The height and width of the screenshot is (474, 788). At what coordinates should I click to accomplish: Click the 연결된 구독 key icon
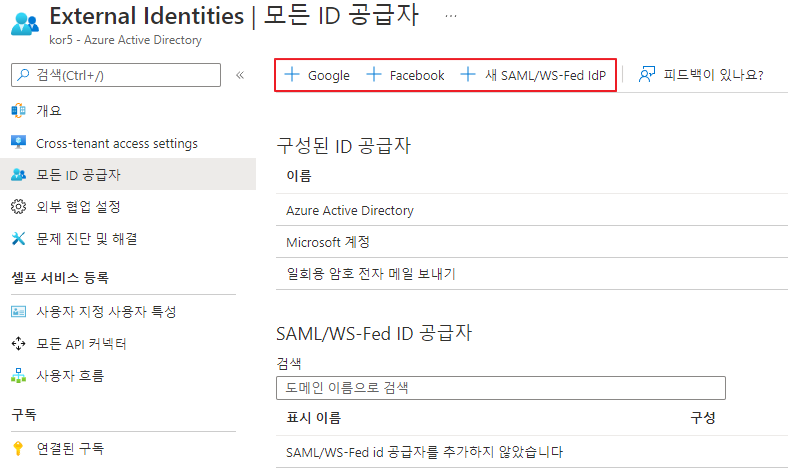pos(19,448)
